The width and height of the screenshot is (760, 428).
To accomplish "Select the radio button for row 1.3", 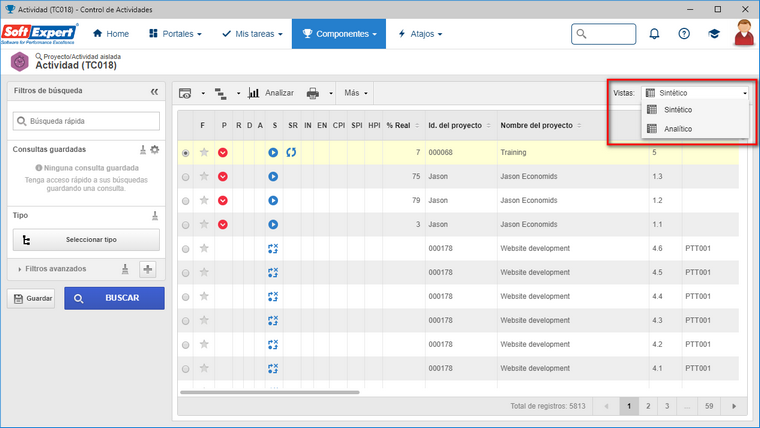I will [186, 177].
